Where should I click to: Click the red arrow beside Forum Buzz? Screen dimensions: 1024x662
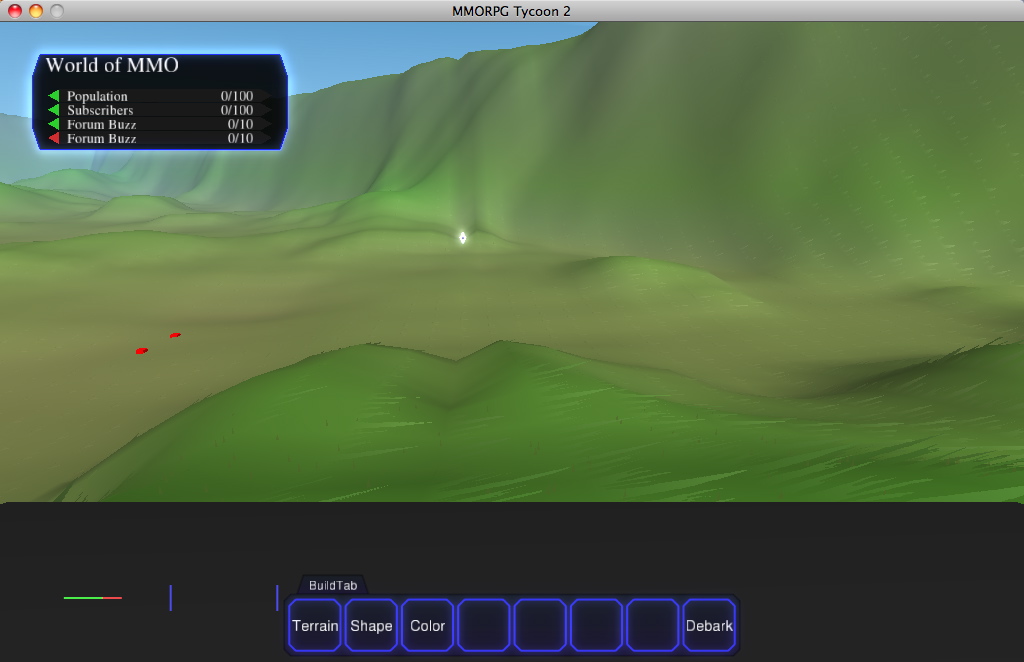pyautogui.click(x=54, y=138)
